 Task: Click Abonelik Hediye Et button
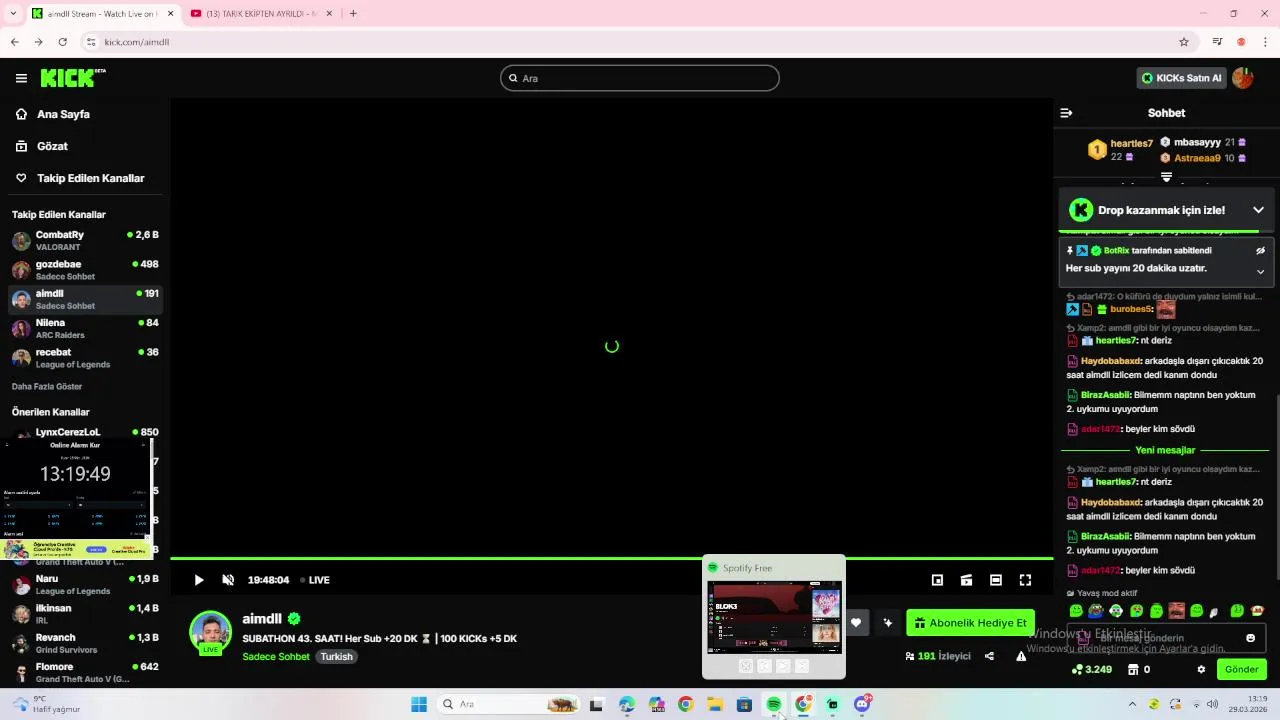[x=970, y=623]
